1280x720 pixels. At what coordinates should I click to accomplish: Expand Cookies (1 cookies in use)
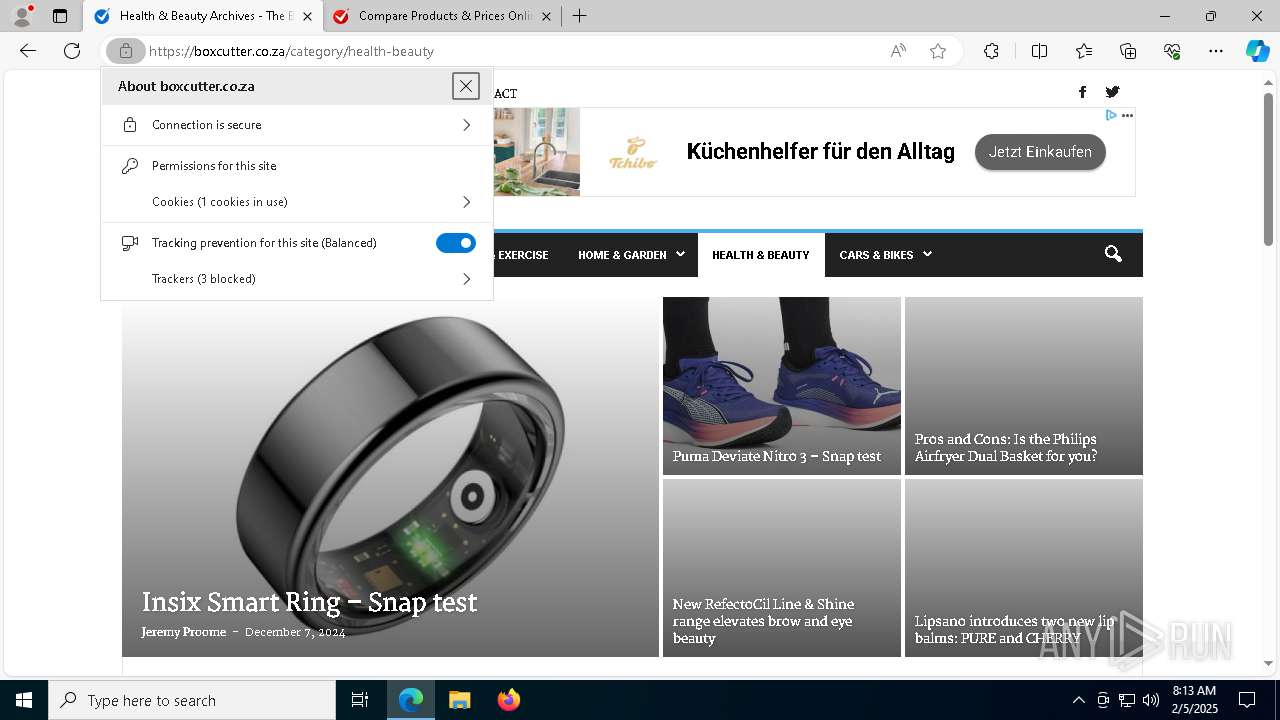(297, 202)
